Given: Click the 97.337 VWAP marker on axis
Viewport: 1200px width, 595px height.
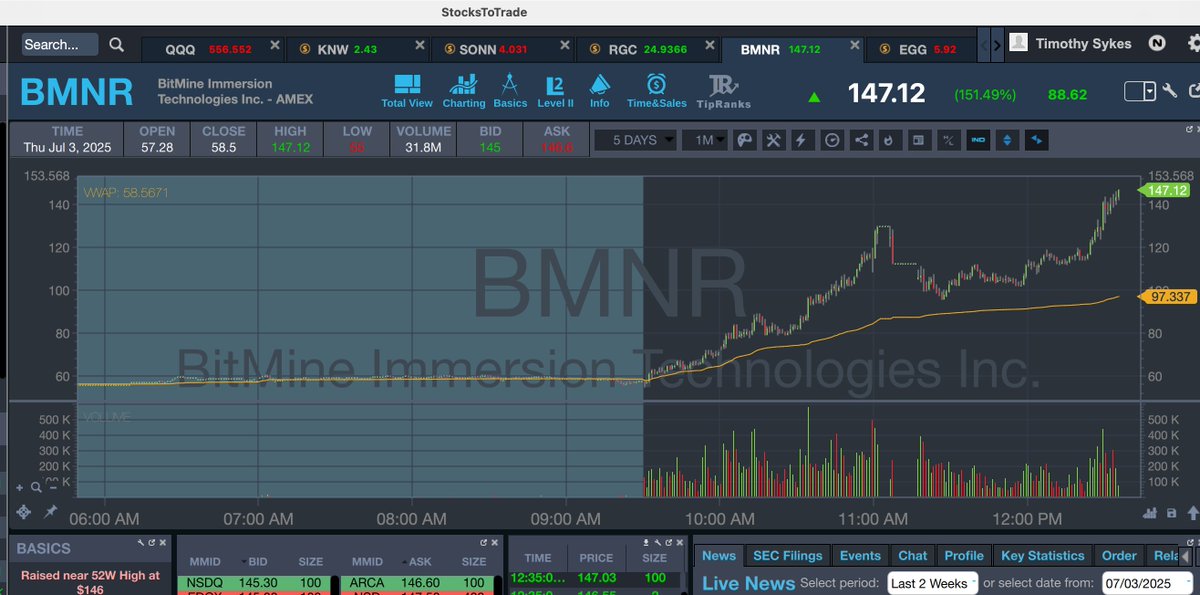Looking at the screenshot, I should [1167, 297].
